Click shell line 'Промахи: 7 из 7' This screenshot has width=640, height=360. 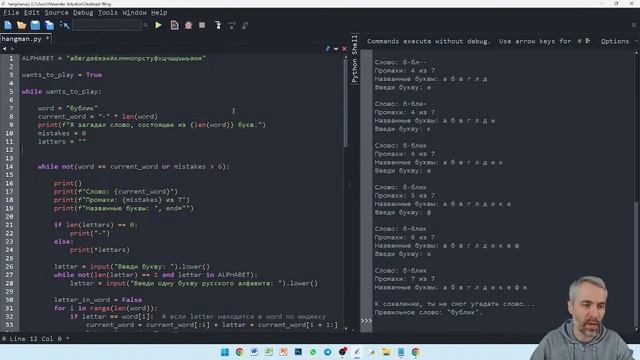(x=404, y=279)
